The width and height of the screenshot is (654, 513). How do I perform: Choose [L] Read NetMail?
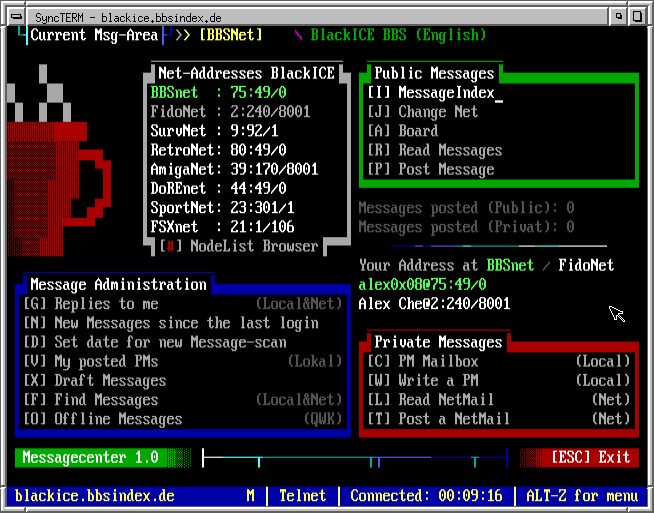coord(499,400)
